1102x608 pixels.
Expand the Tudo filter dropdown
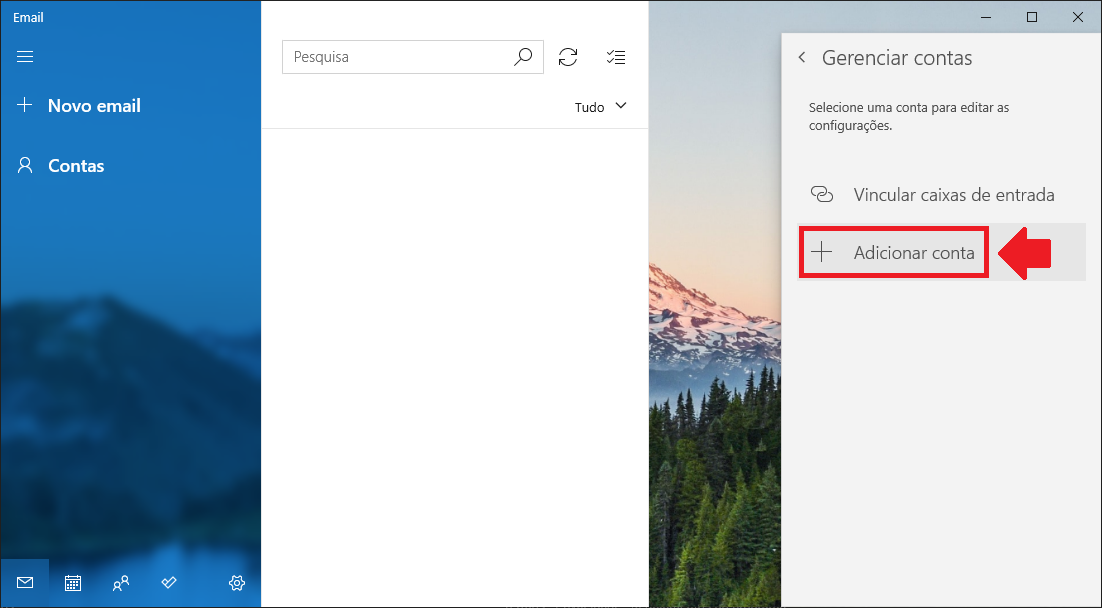click(600, 107)
